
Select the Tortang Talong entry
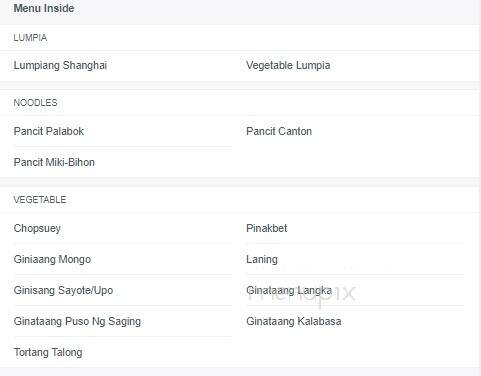(x=48, y=352)
